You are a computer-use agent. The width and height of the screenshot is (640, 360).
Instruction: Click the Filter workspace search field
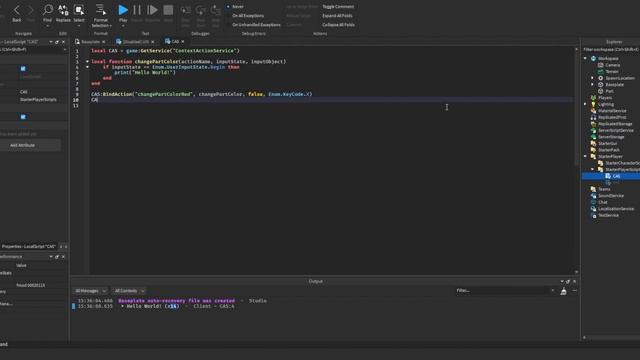pos(611,49)
